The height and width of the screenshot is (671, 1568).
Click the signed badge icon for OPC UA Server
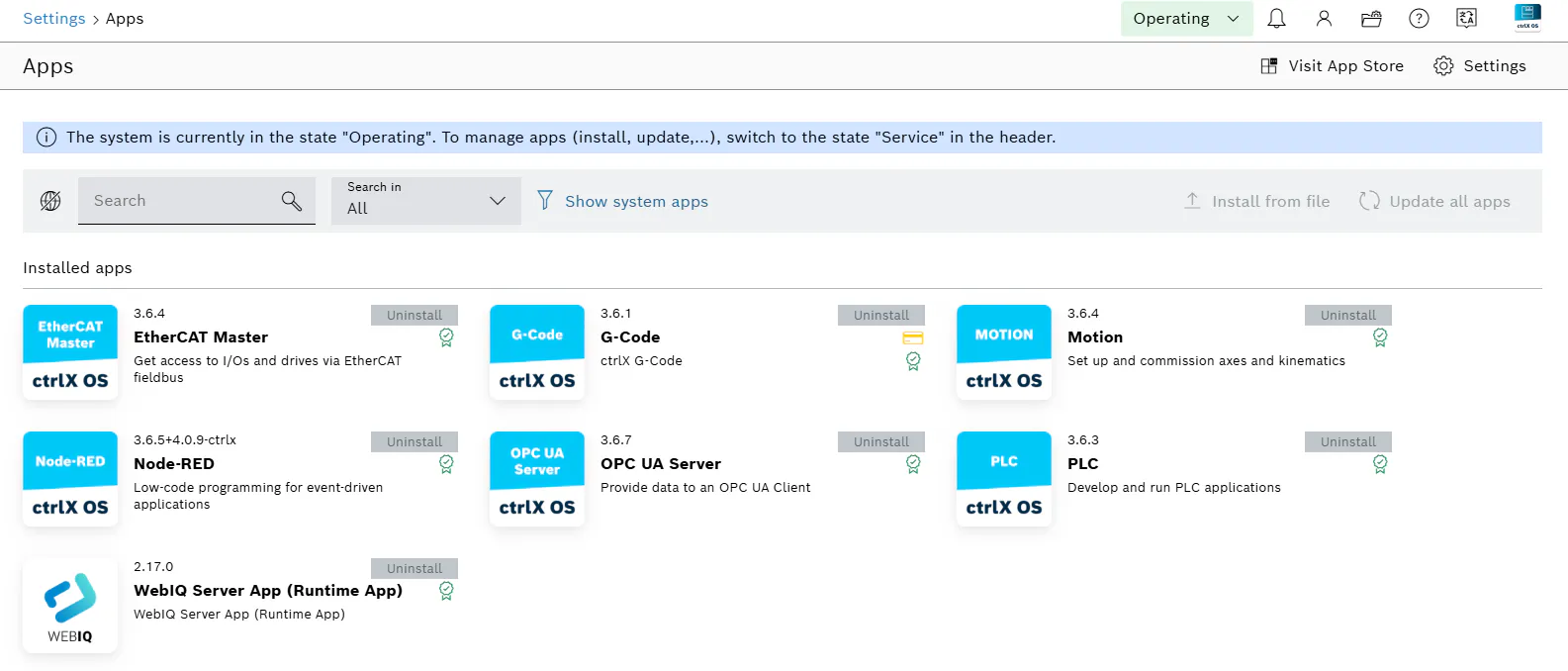click(x=913, y=464)
